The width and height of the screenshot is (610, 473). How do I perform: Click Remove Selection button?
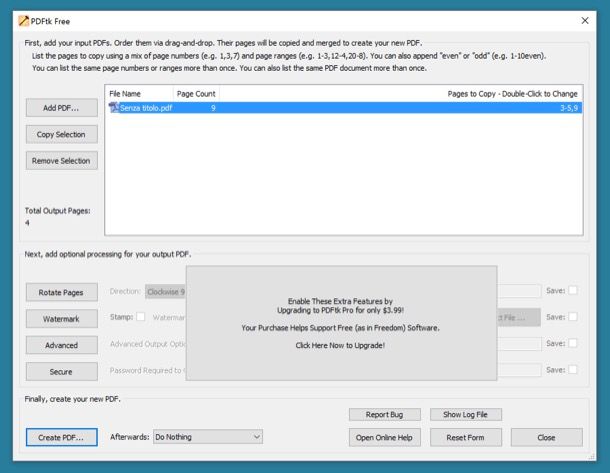(61, 160)
